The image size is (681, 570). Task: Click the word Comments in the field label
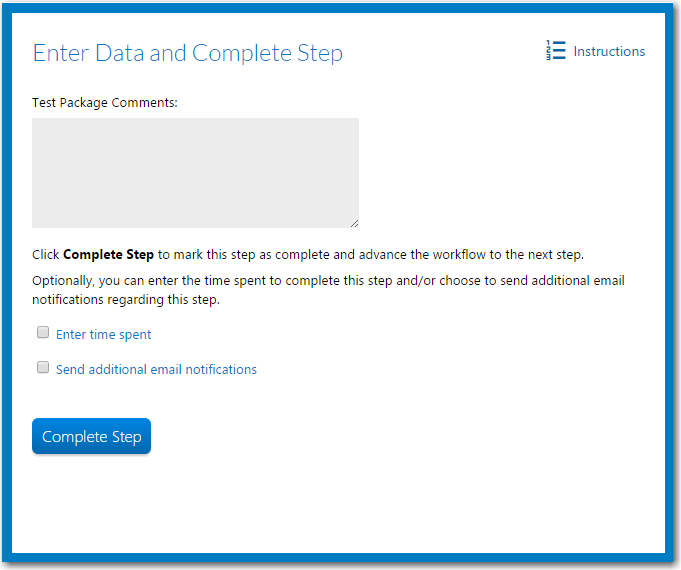145,103
